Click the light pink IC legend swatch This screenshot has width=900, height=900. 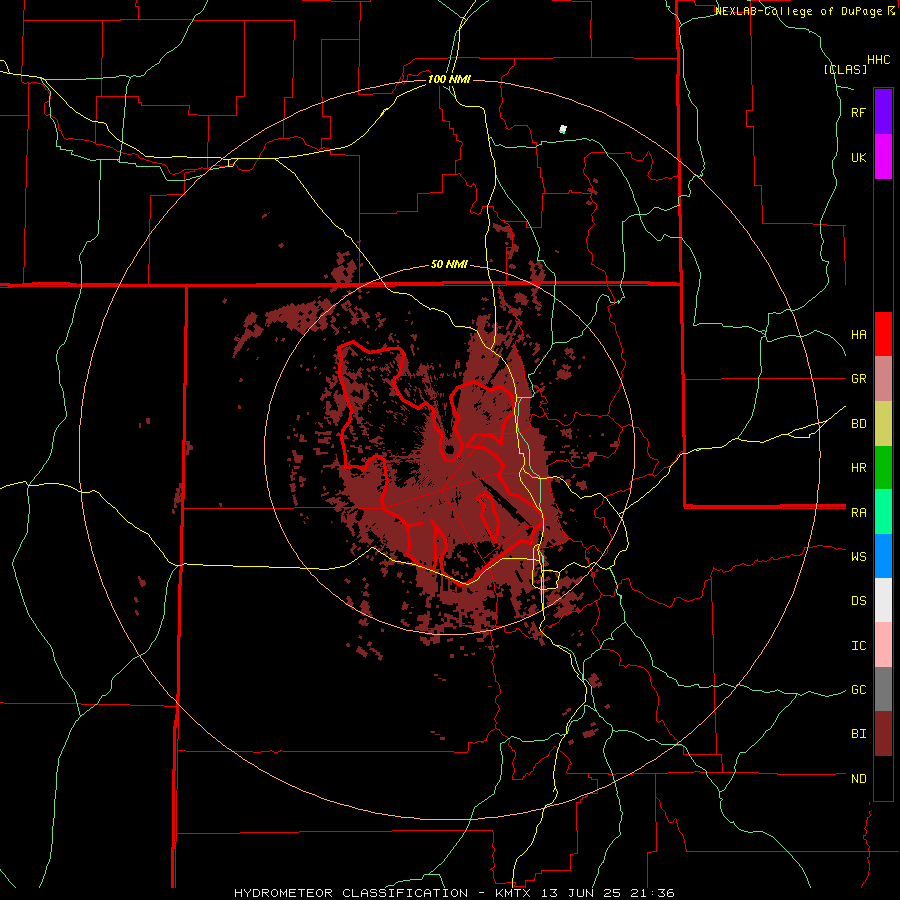click(883, 645)
